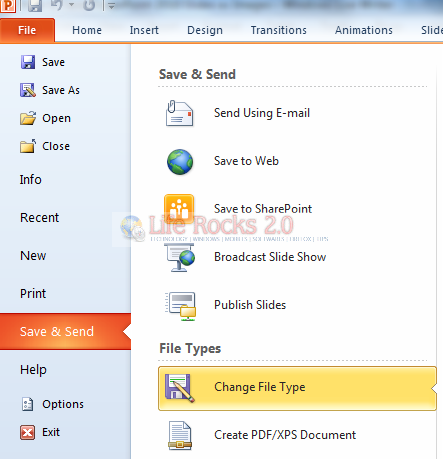The width and height of the screenshot is (443, 459).
Task: Click the Open folder icon
Action: 28,118
